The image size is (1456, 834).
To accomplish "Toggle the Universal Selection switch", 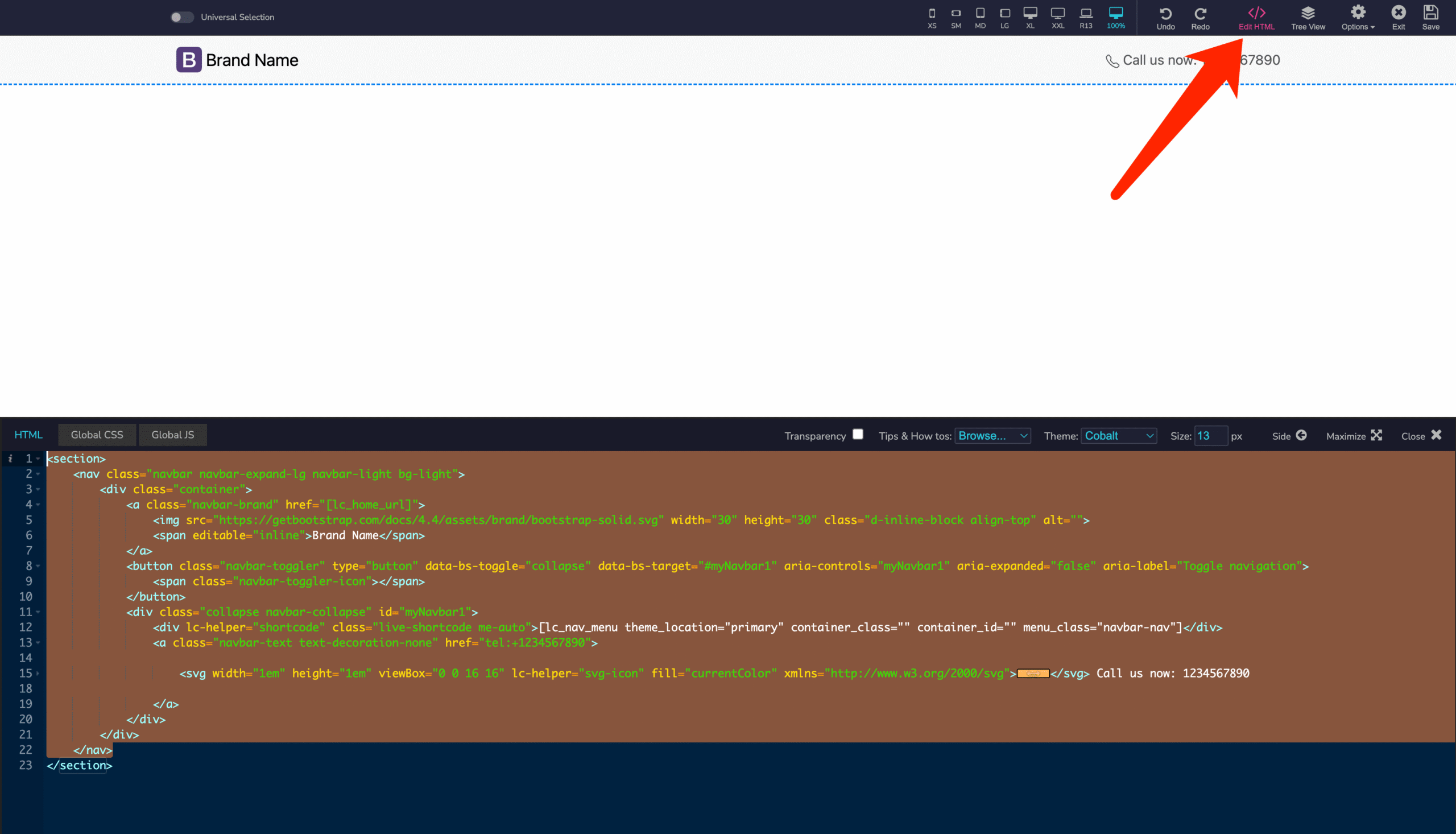I will pos(181,17).
